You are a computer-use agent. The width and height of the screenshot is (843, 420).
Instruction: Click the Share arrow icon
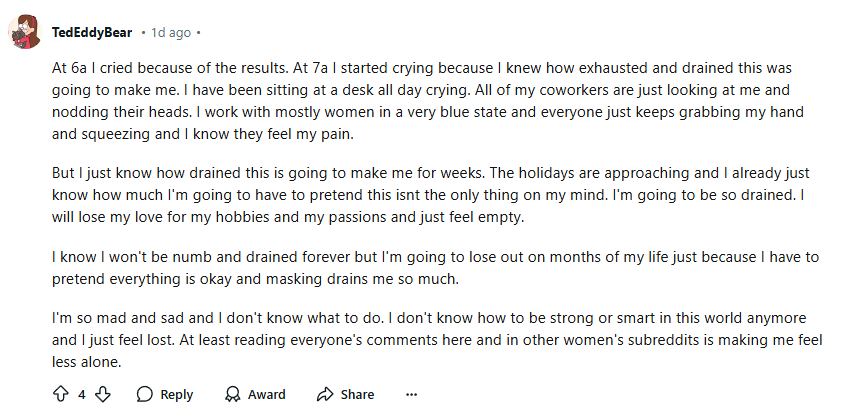tap(324, 394)
